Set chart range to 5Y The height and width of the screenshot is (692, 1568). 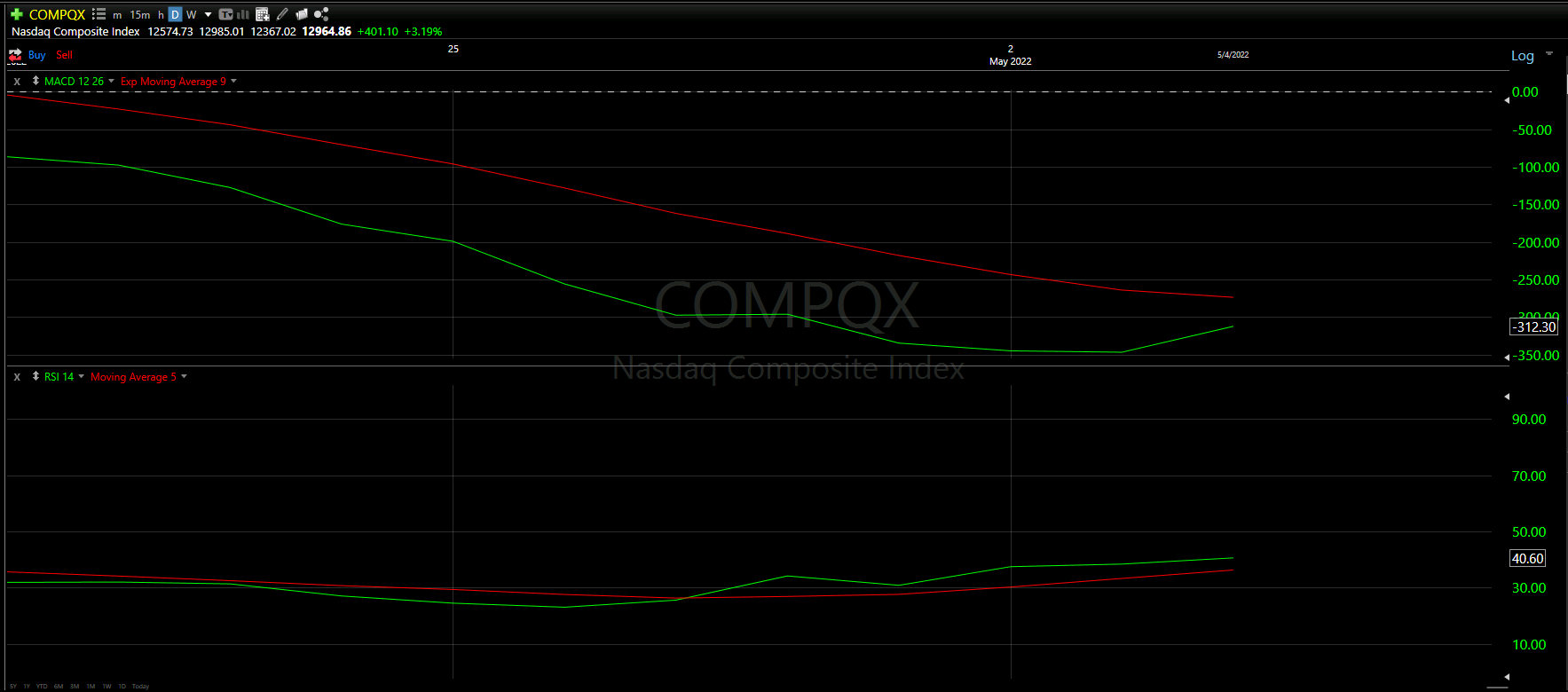tap(13, 686)
